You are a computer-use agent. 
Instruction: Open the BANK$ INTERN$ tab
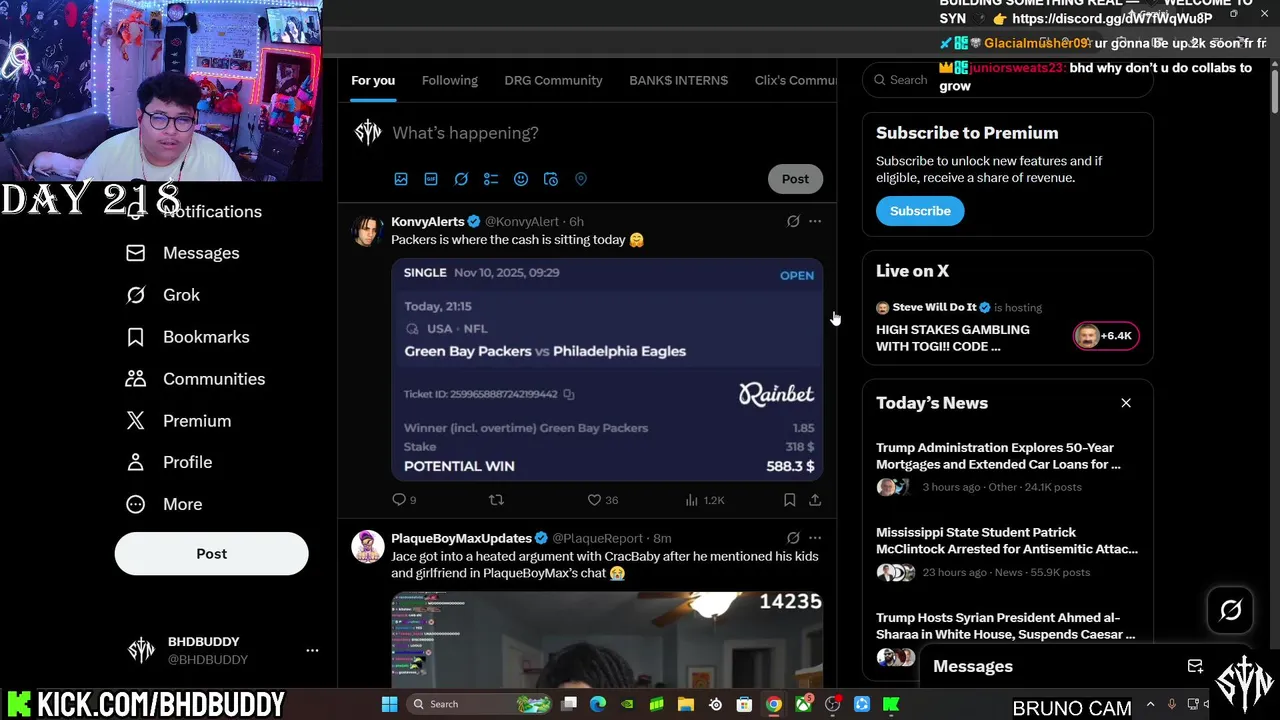(679, 80)
